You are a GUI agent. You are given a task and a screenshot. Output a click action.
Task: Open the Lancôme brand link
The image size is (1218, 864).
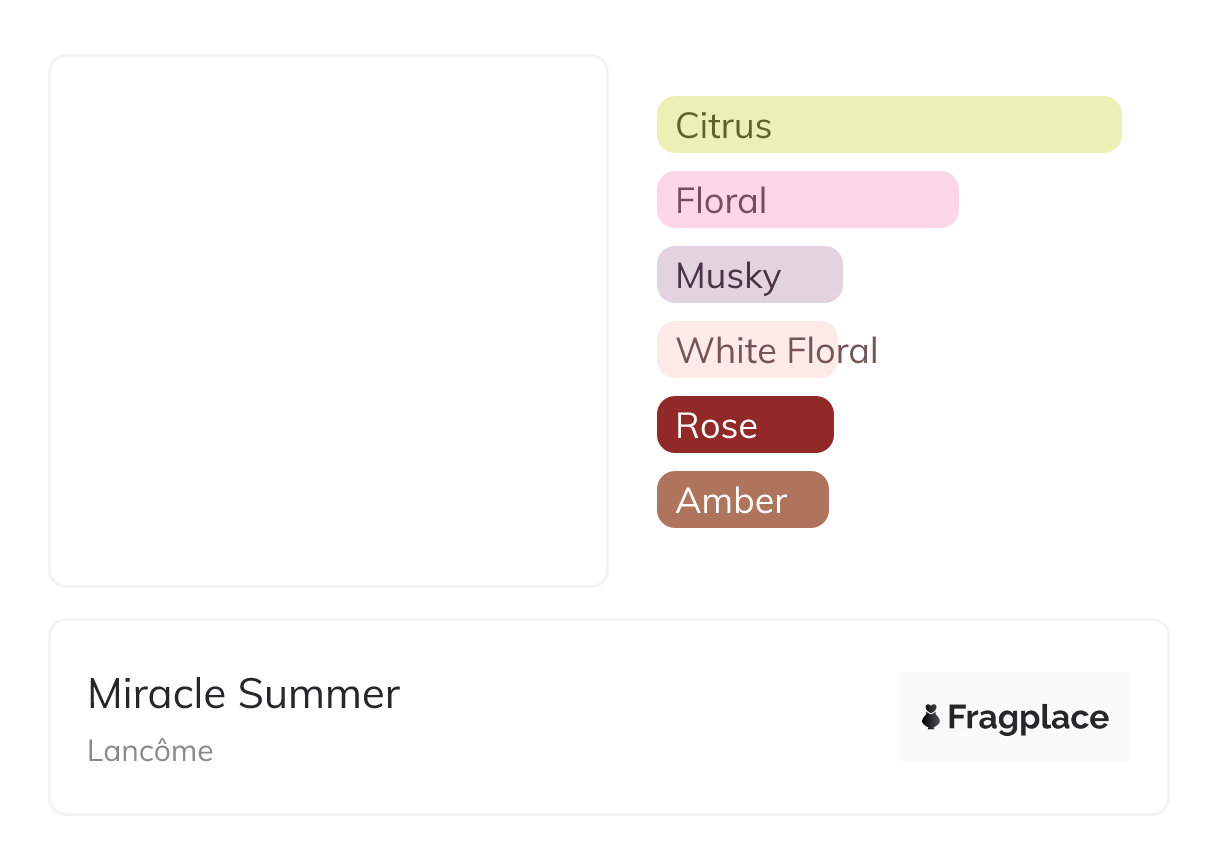(150, 751)
